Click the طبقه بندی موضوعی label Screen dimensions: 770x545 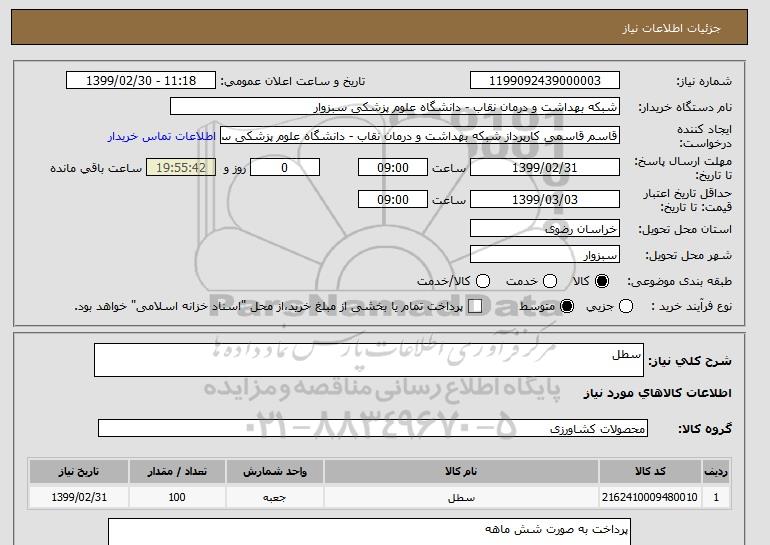[x=680, y=281]
